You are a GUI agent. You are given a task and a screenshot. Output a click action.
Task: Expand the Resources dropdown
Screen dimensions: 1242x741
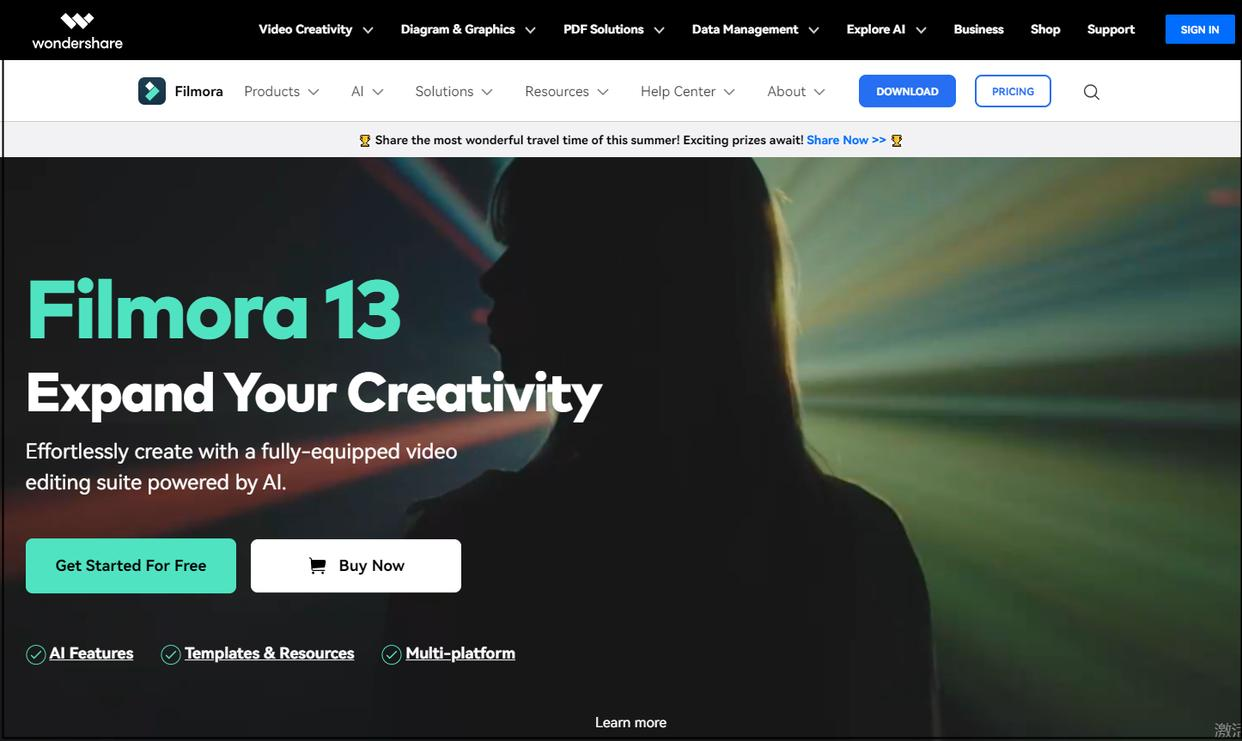[x=567, y=91]
